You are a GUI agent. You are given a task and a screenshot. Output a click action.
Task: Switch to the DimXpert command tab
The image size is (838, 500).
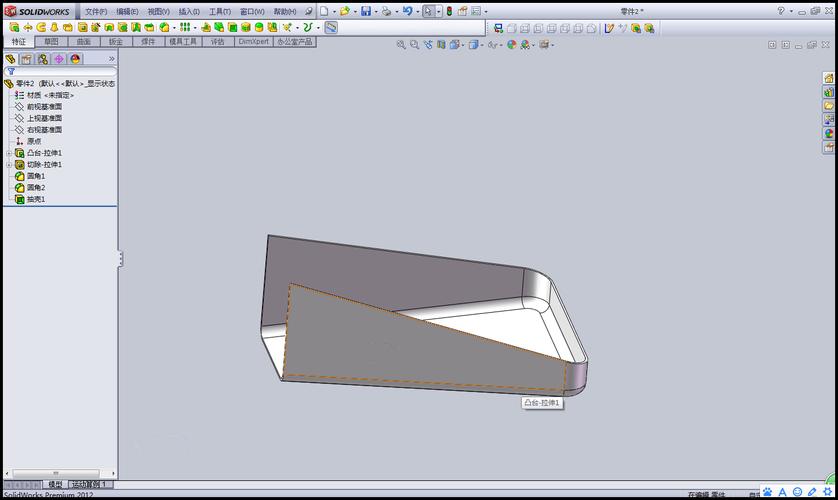253,42
